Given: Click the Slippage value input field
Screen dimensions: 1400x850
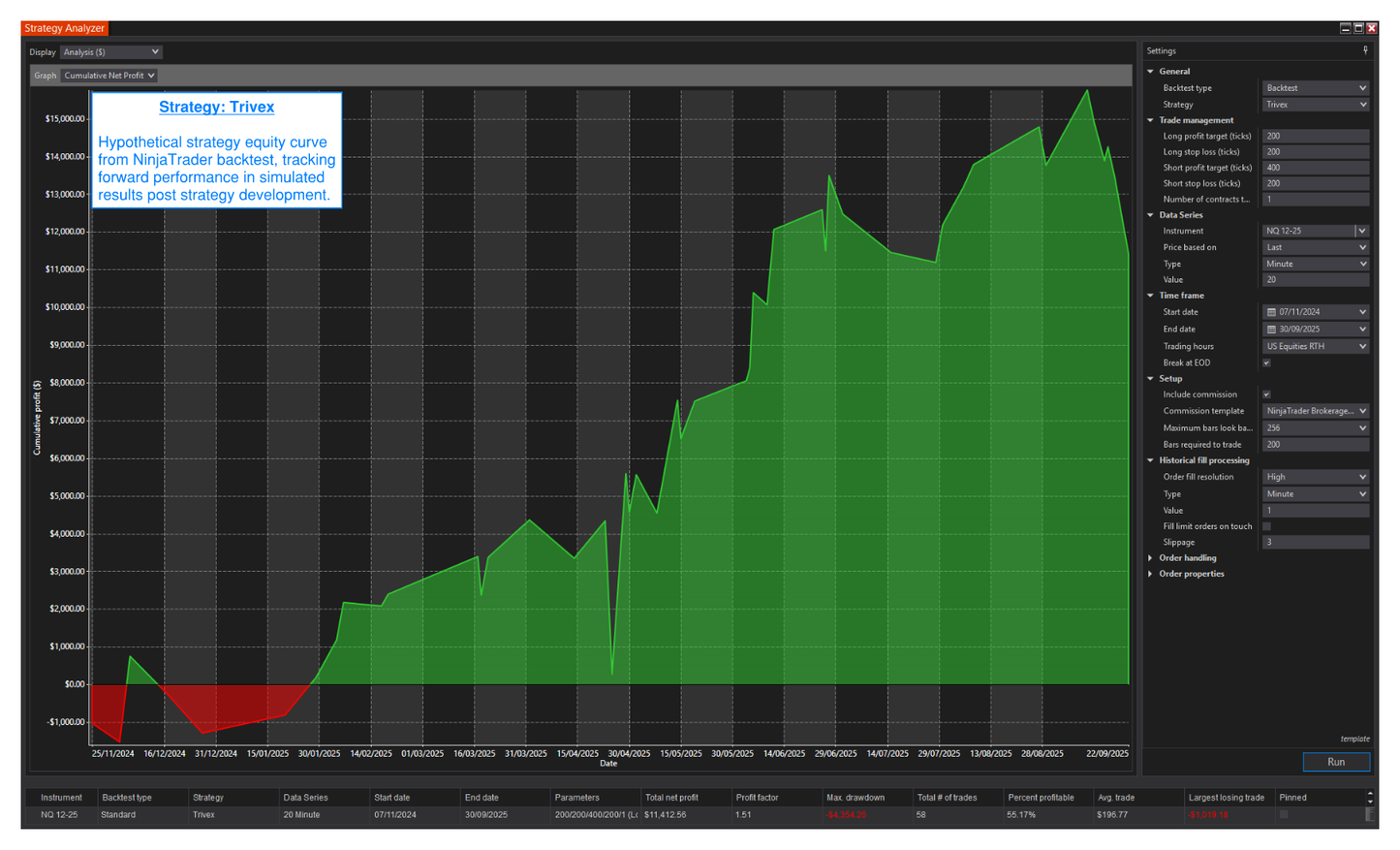Looking at the screenshot, I should pyautogui.click(x=1315, y=543).
